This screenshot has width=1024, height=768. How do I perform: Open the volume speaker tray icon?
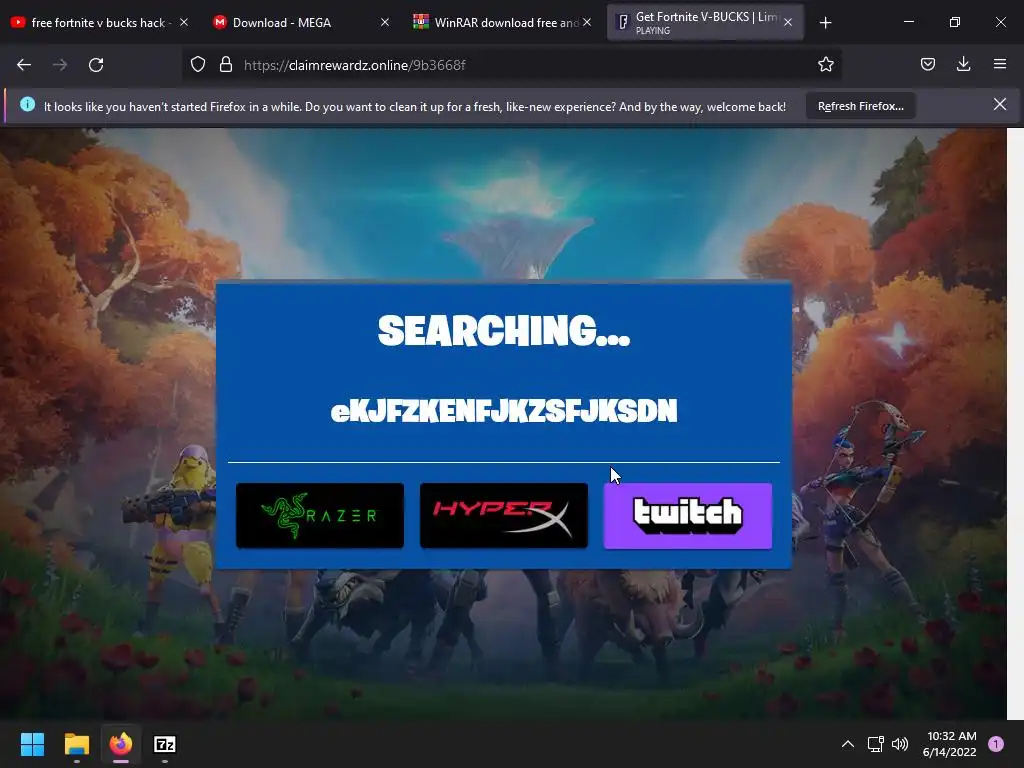click(900, 744)
